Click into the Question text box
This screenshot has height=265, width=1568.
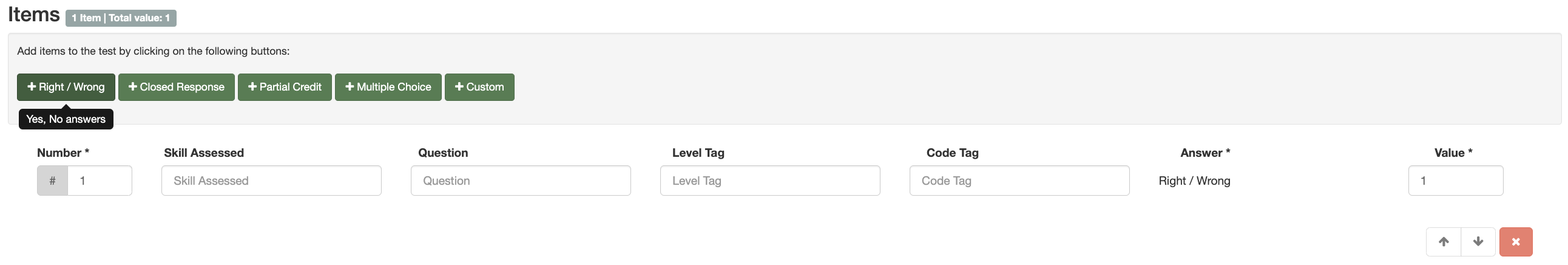(x=521, y=181)
